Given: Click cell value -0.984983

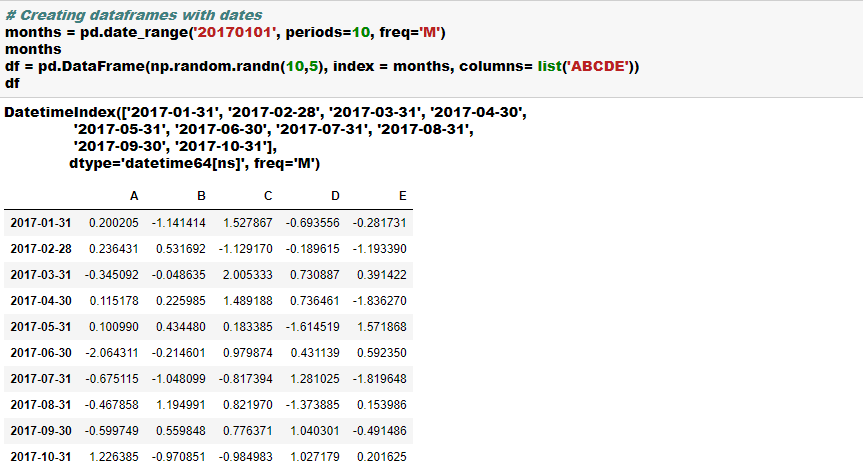Looking at the screenshot, I should pyautogui.click(x=245, y=457).
